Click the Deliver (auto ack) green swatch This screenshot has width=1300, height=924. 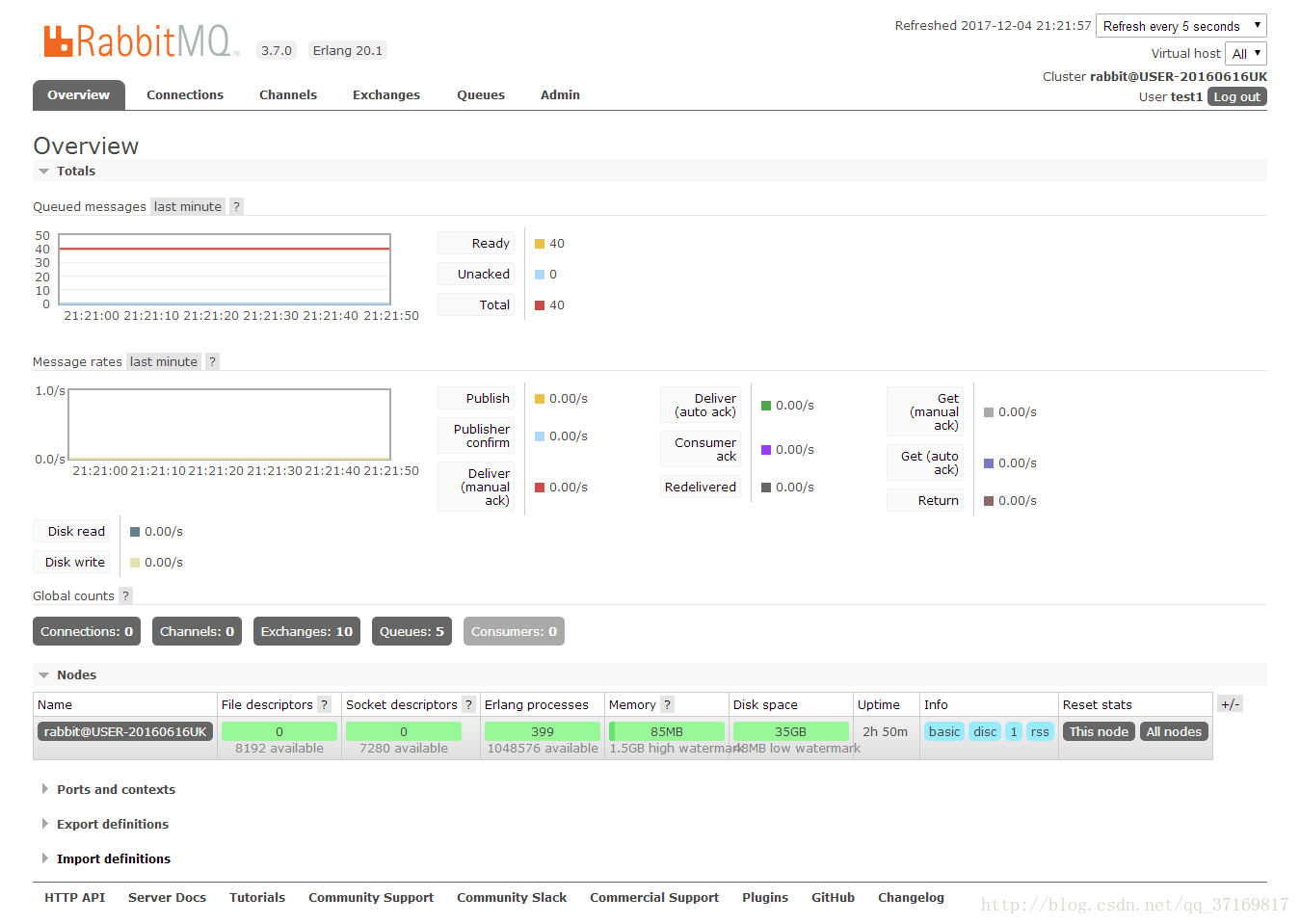pyautogui.click(x=766, y=406)
